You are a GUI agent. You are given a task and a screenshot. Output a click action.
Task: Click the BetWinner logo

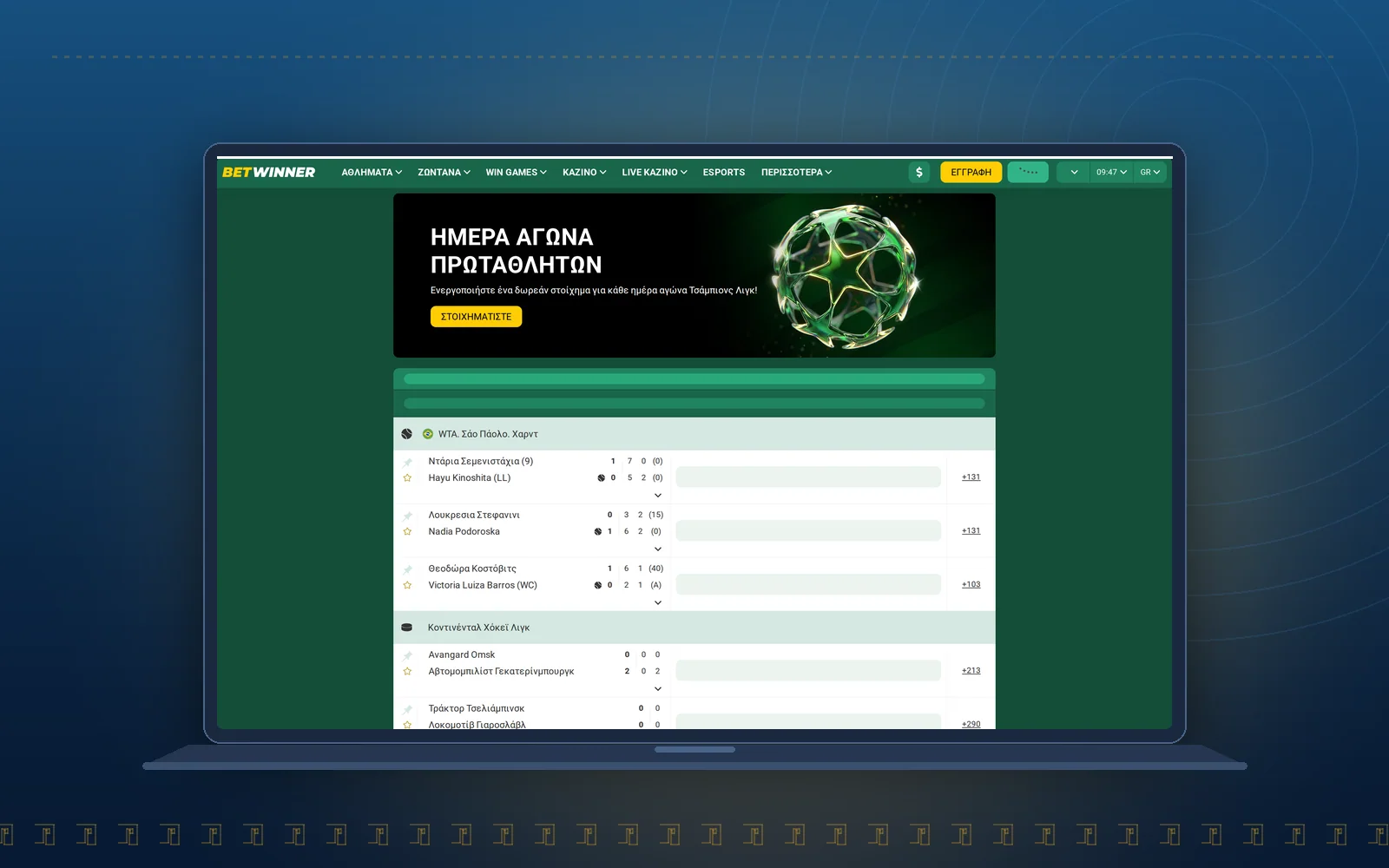click(x=268, y=172)
